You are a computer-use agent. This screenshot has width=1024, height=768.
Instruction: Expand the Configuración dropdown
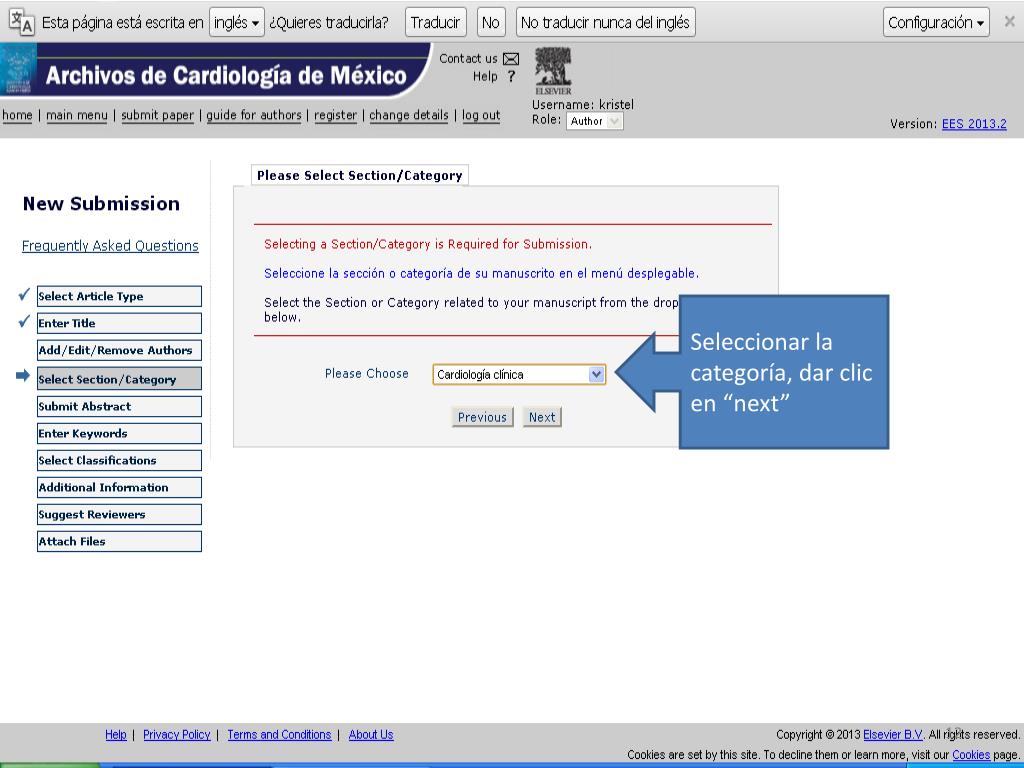tap(936, 22)
